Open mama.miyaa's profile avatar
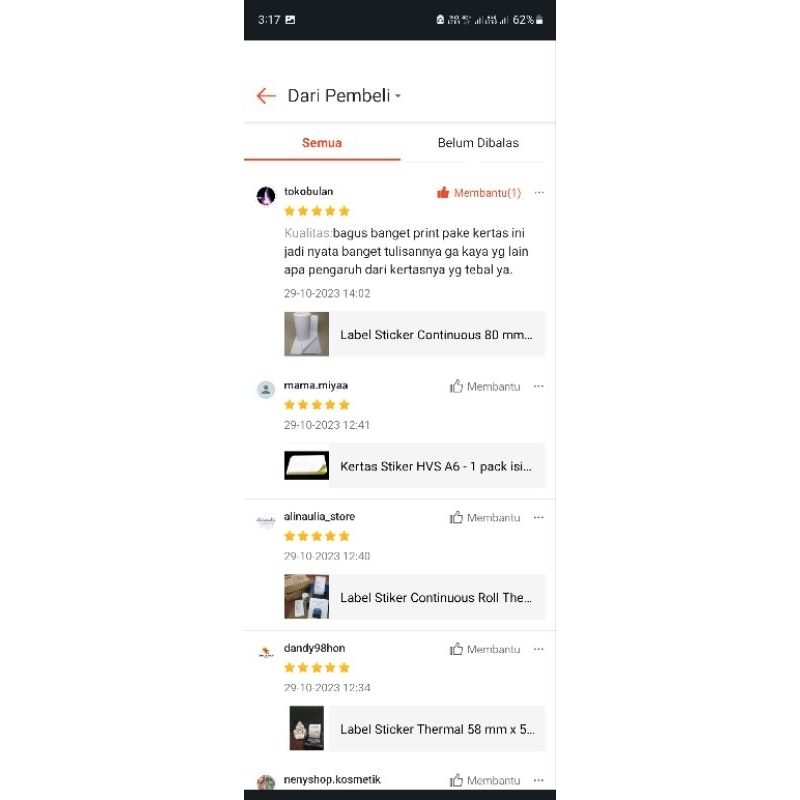 [266, 390]
